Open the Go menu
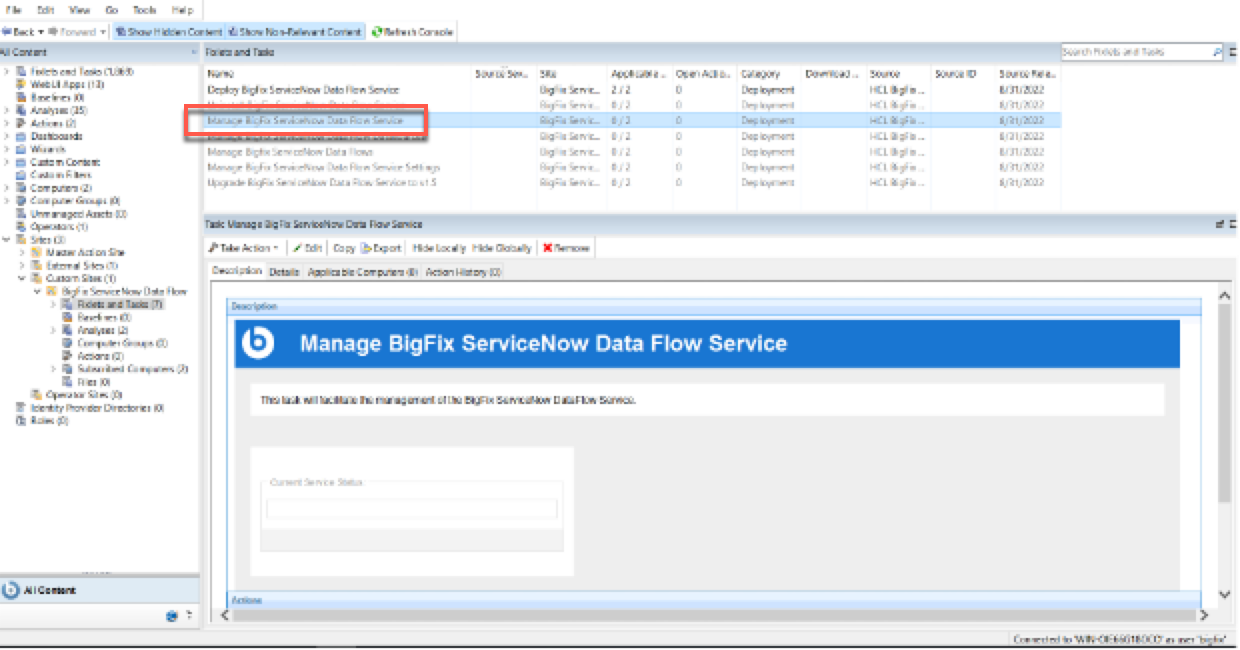The image size is (1240, 650). click(111, 10)
